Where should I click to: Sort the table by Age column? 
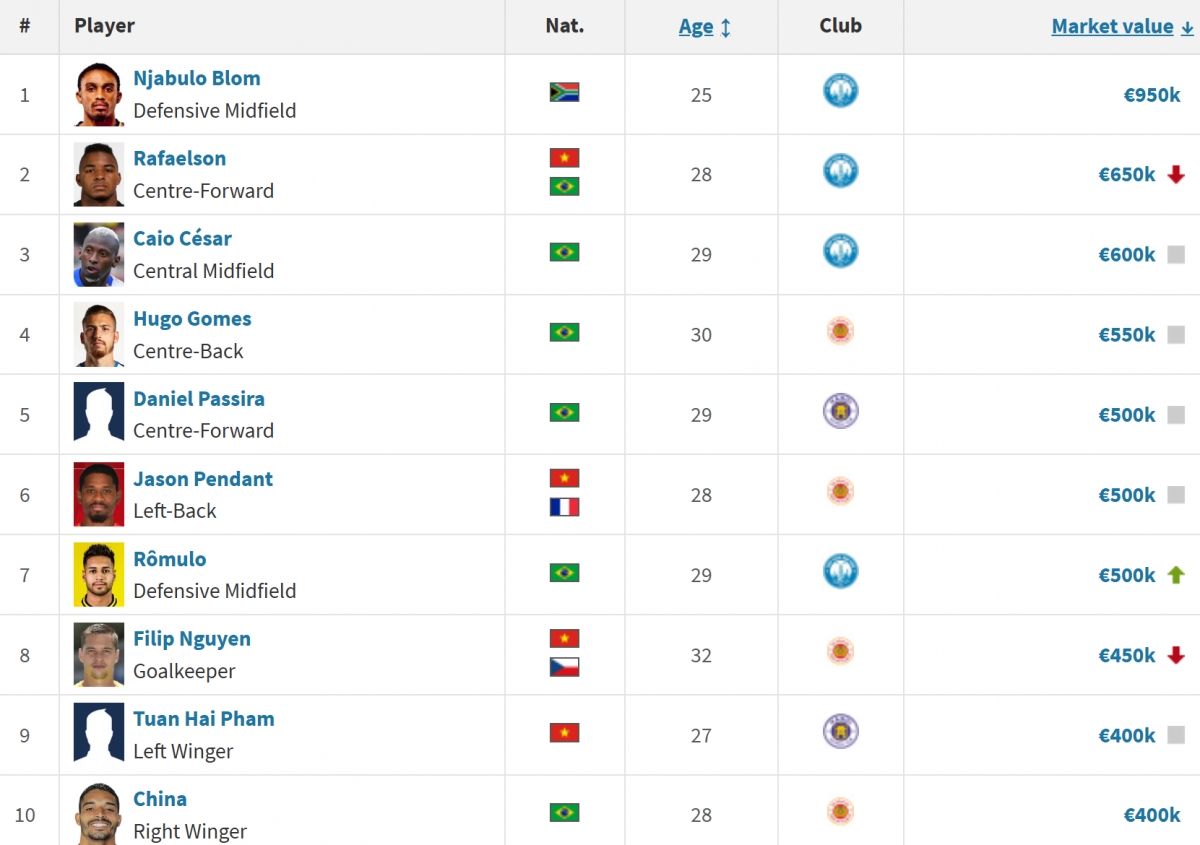click(x=696, y=27)
